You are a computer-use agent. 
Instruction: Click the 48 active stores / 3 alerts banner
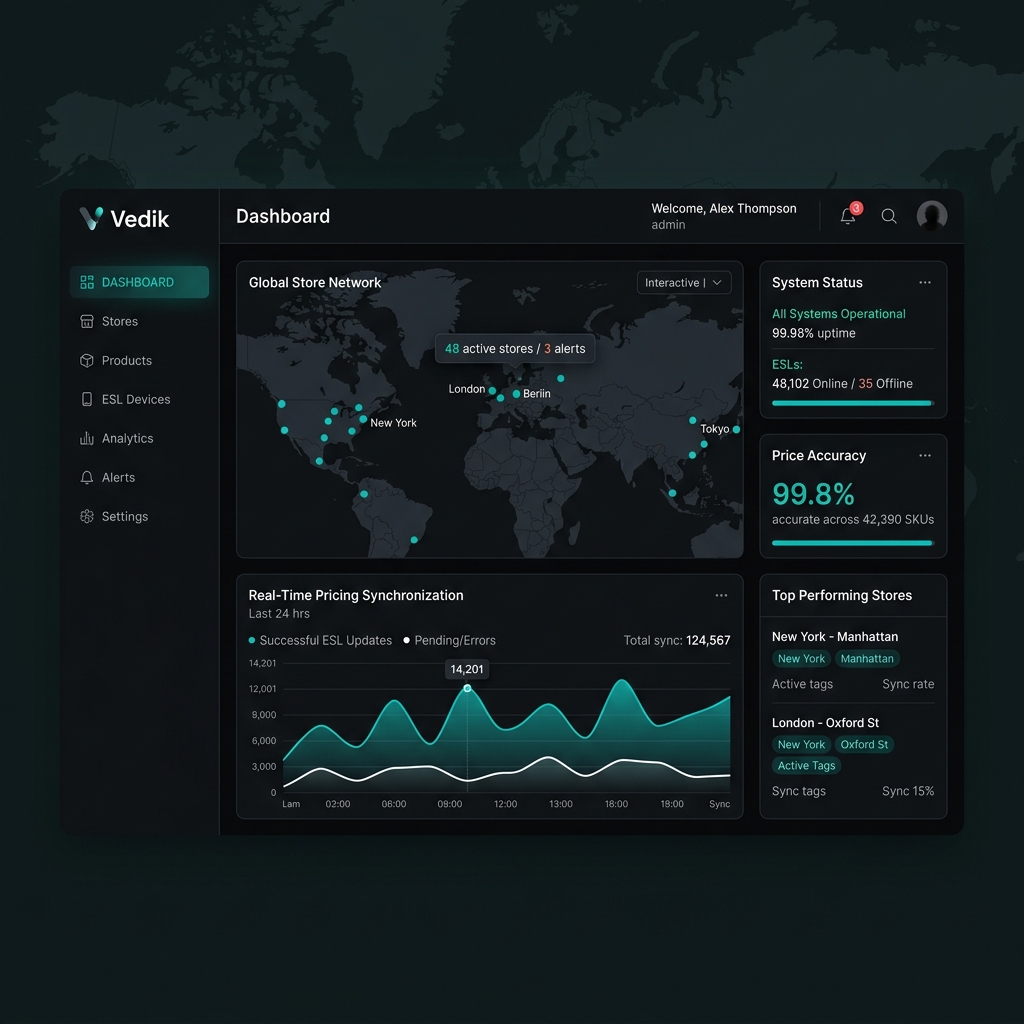click(x=515, y=349)
